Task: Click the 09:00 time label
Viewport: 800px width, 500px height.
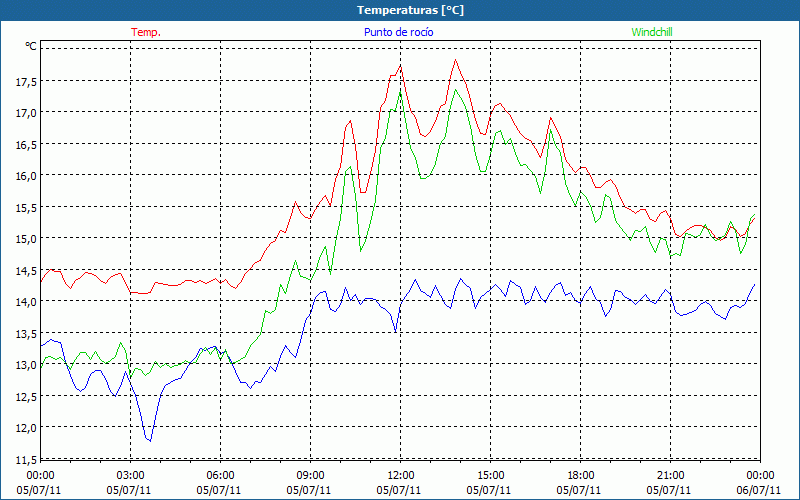Action: click(310, 476)
